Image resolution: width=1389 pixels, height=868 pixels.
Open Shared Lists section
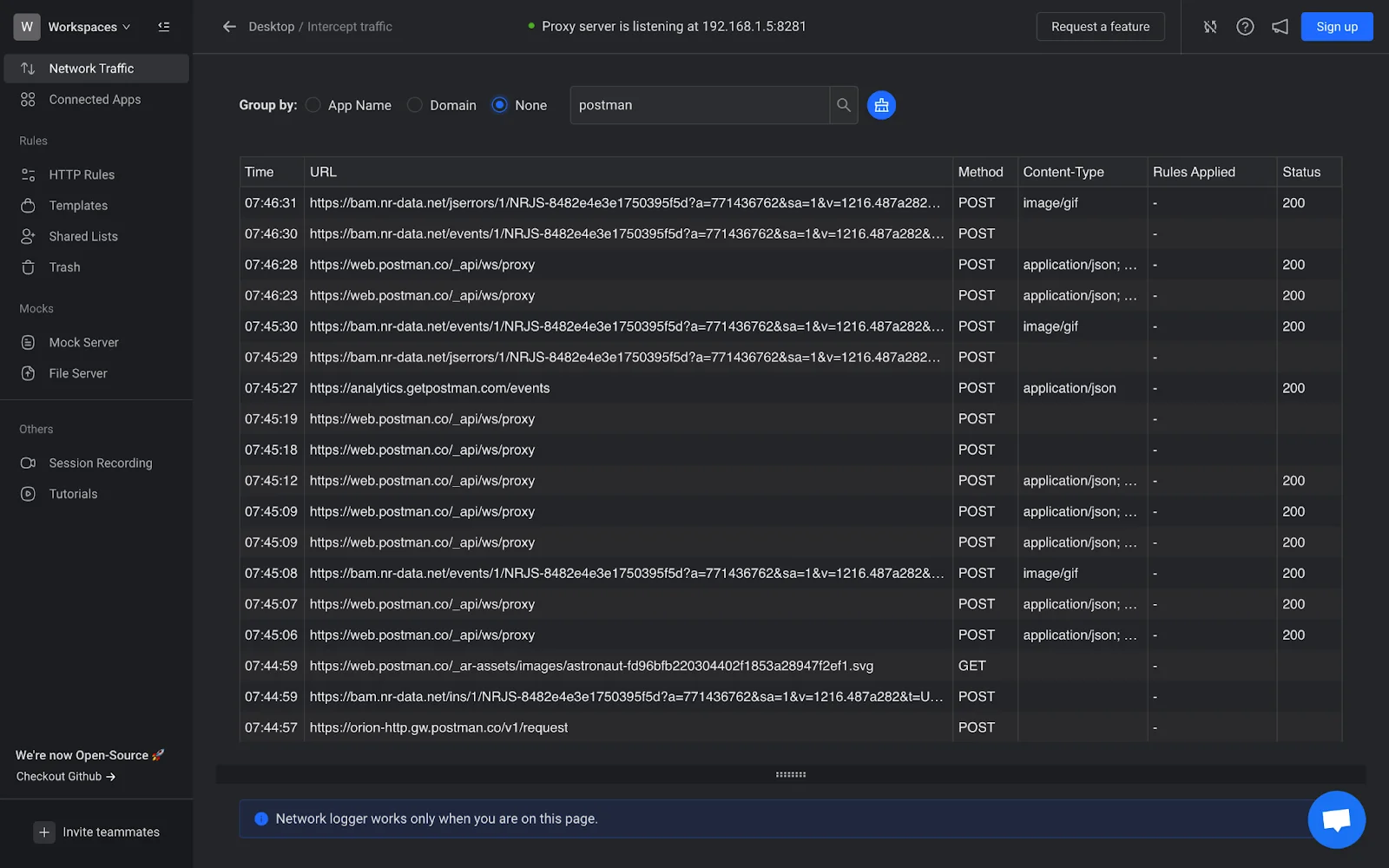coord(96,236)
